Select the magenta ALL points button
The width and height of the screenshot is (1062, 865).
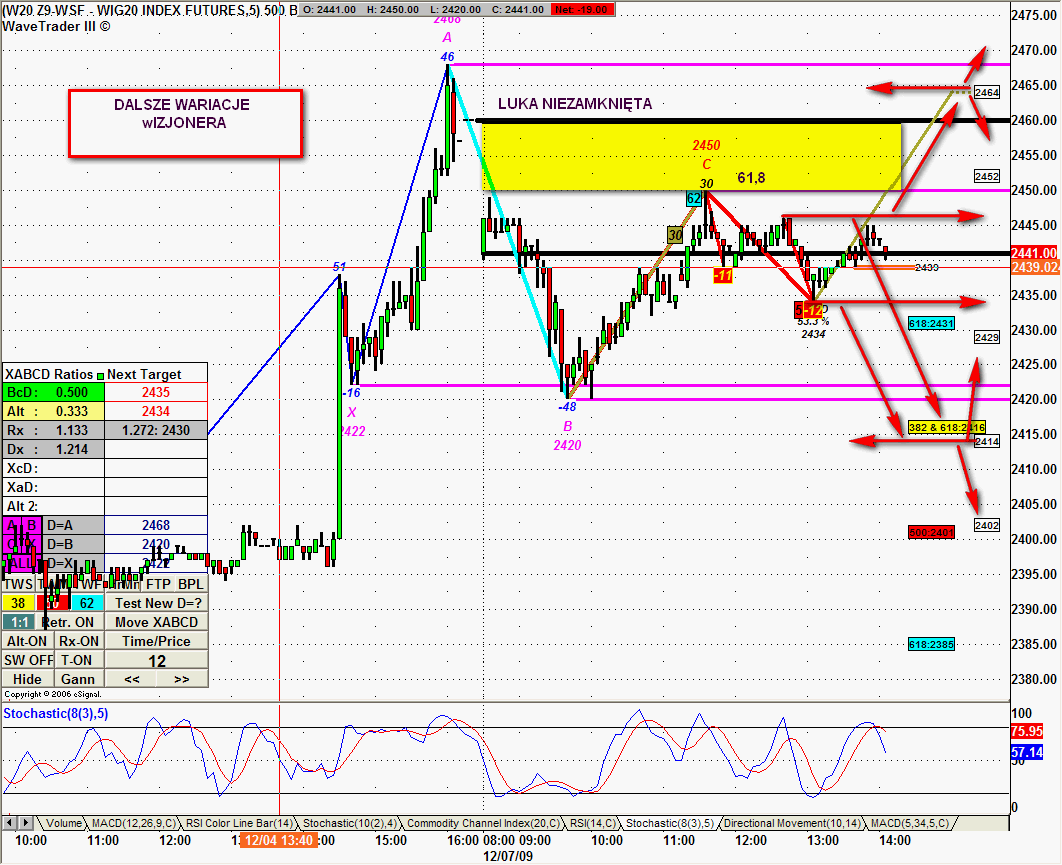(x=21, y=563)
